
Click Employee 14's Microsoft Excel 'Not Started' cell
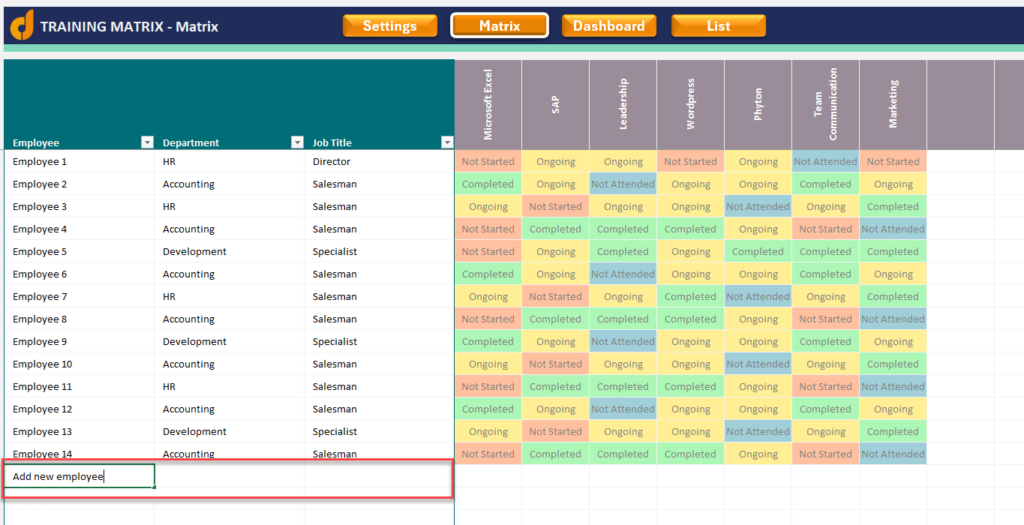[x=488, y=454]
